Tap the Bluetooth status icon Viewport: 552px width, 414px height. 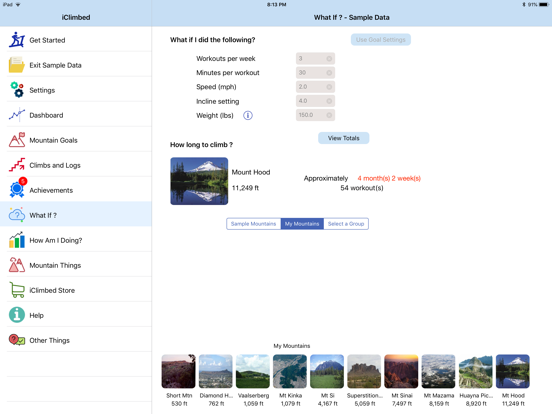523,5
